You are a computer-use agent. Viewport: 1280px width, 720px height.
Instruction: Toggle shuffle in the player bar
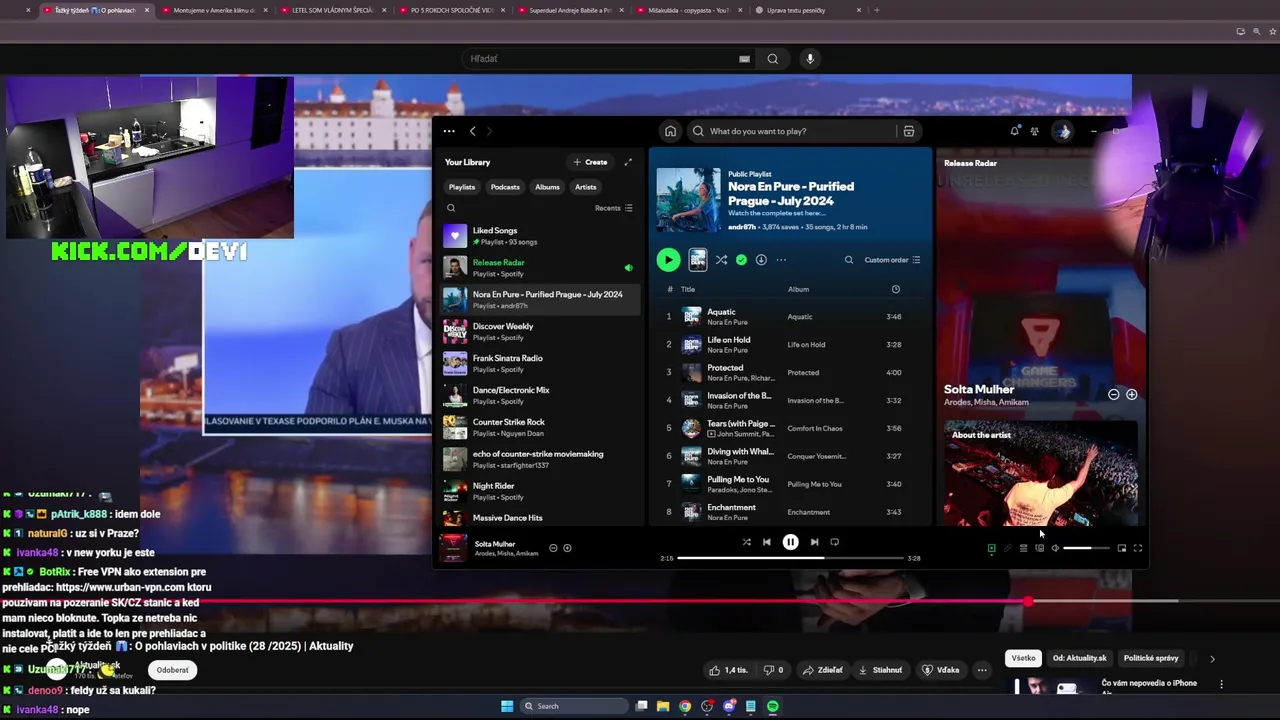(746, 542)
